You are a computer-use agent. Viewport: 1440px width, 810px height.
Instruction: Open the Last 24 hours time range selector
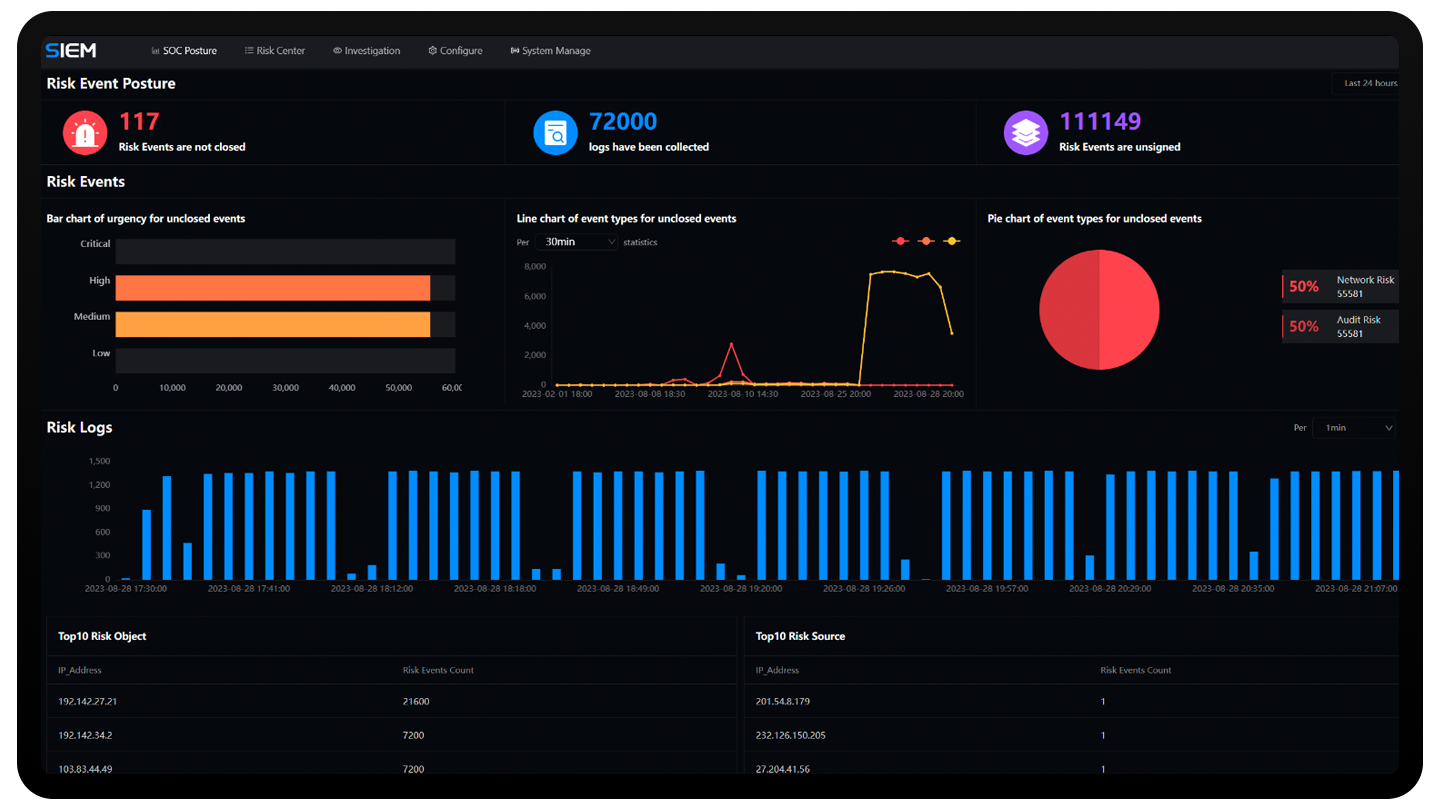[x=1367, y=84]
